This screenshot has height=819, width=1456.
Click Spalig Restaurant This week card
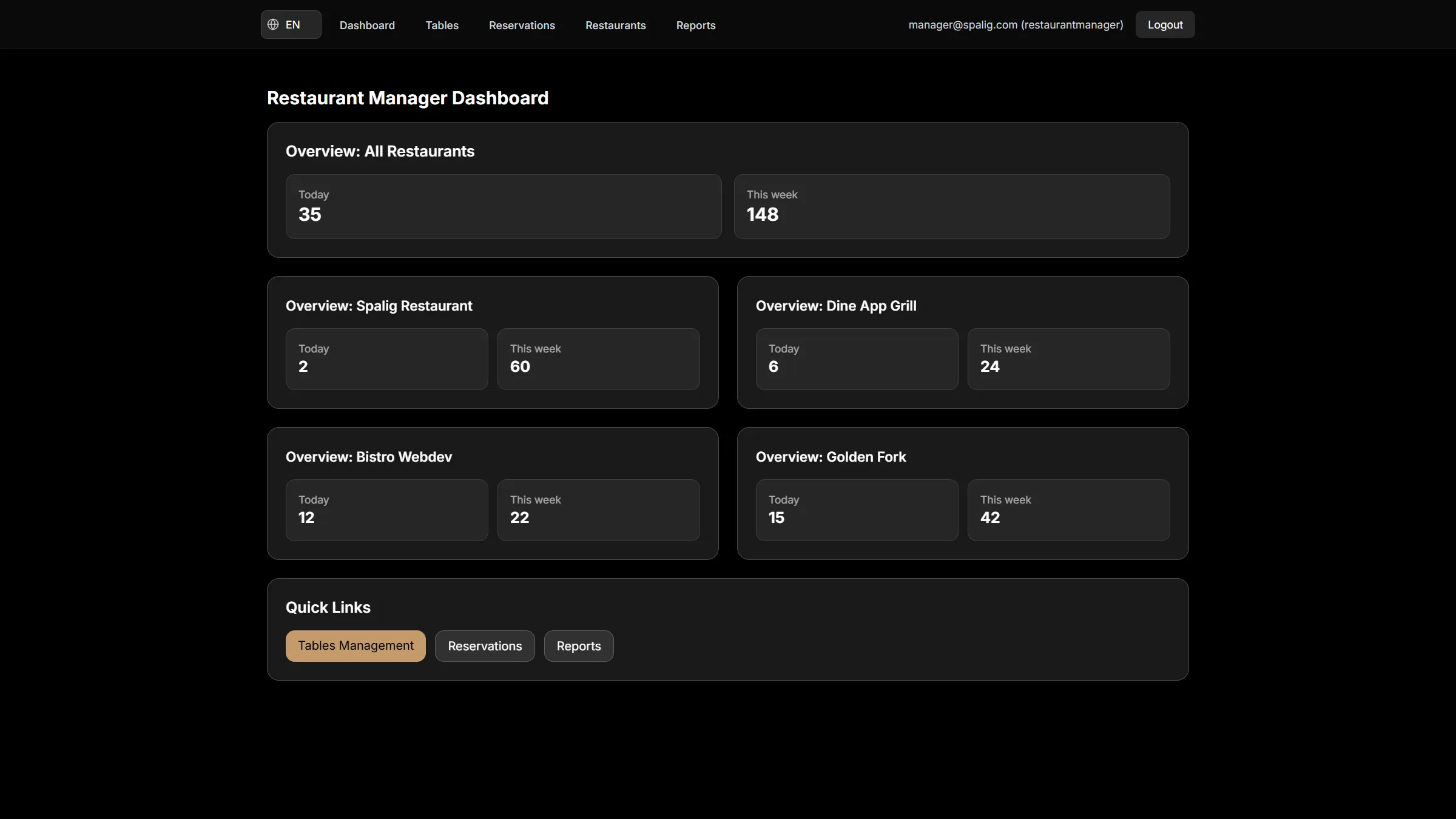598,359
